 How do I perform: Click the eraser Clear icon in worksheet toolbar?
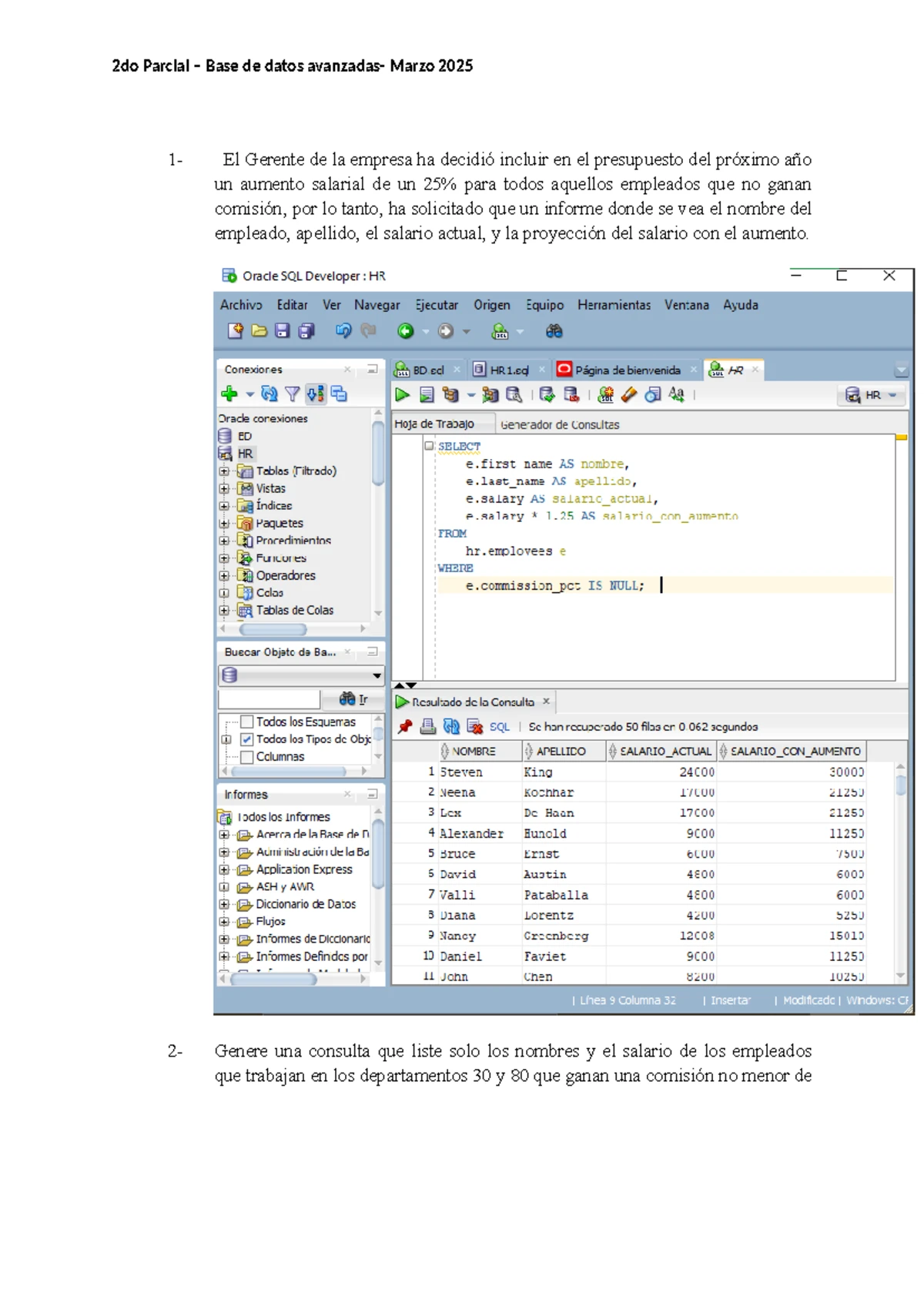click(629, 395)
